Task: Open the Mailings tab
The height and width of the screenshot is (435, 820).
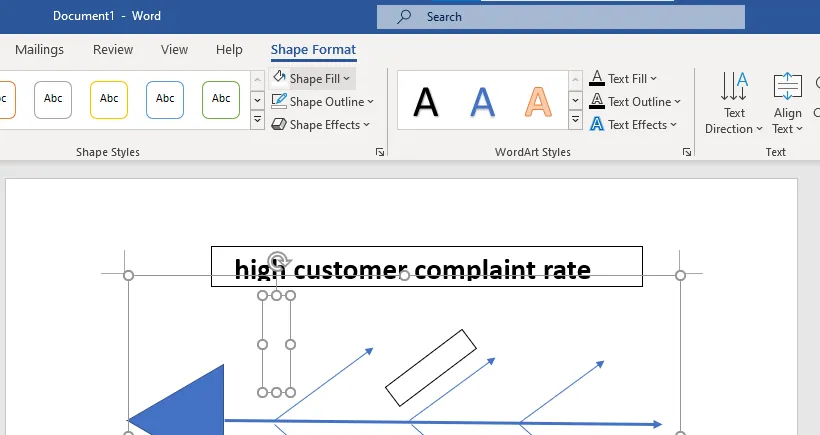Action: click(x=40, y=50)
